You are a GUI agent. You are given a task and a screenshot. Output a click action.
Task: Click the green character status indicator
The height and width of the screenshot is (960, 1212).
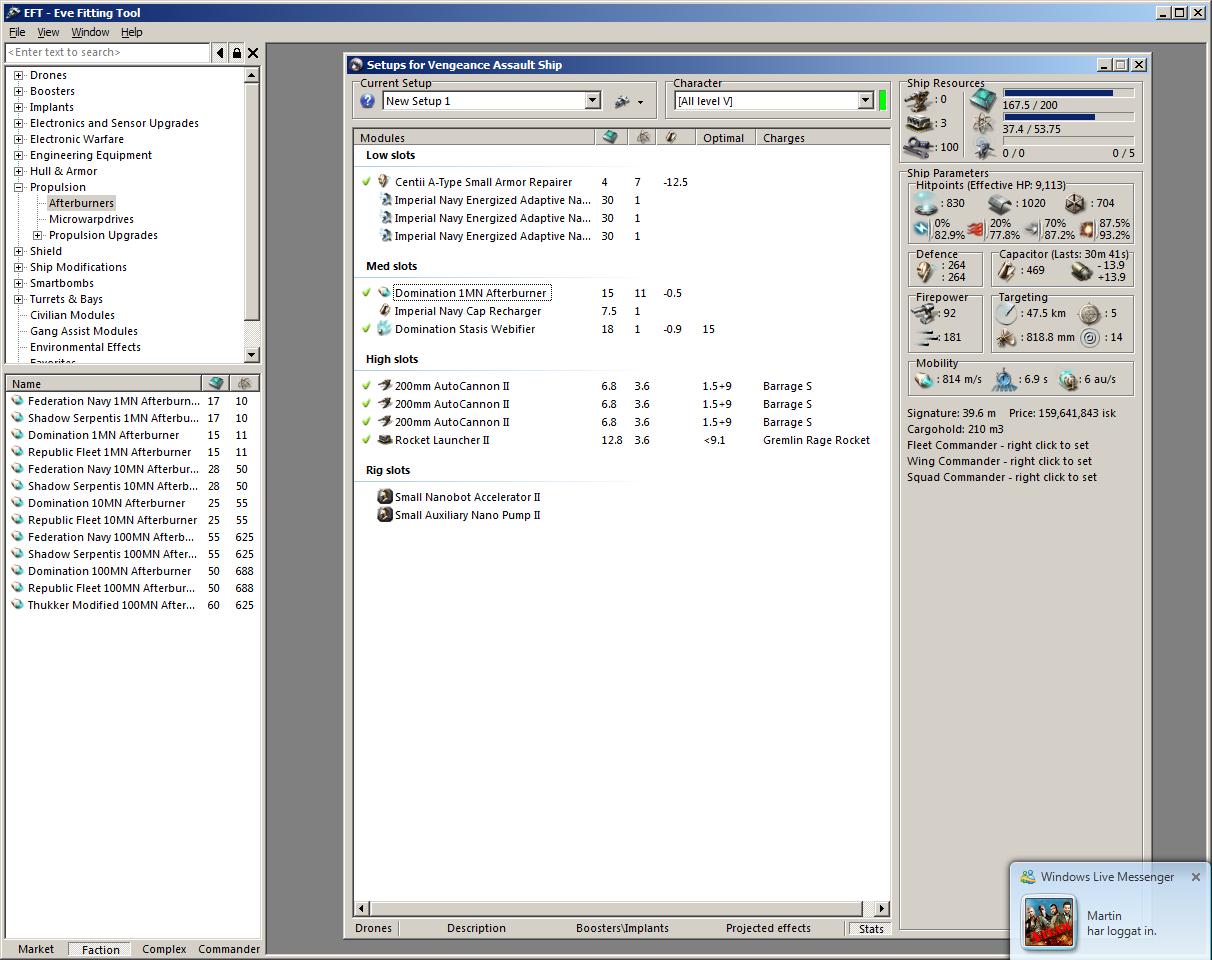(x=883, y=101)
